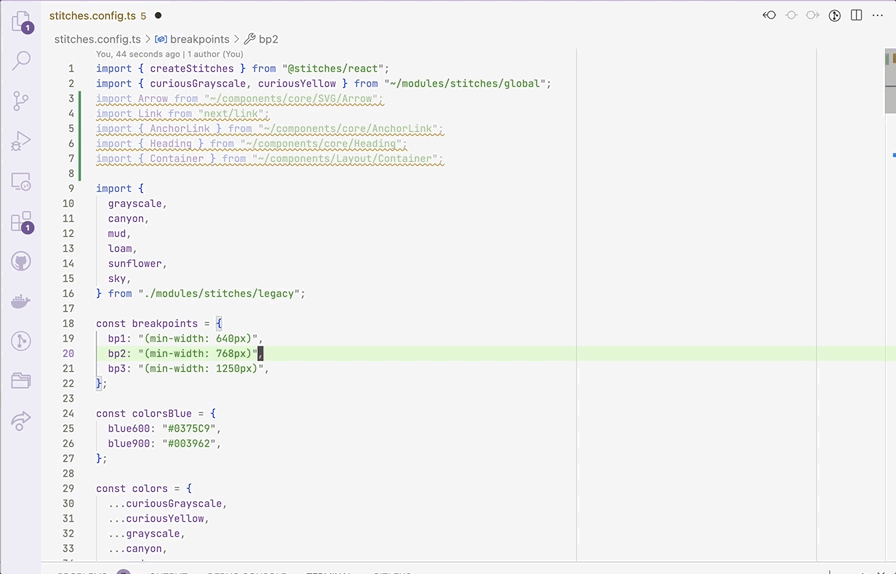Open the editor More Actions ellipsis menu
Image resolution: width=896 pixels, height=574 pixels.
tap(879, 15)
